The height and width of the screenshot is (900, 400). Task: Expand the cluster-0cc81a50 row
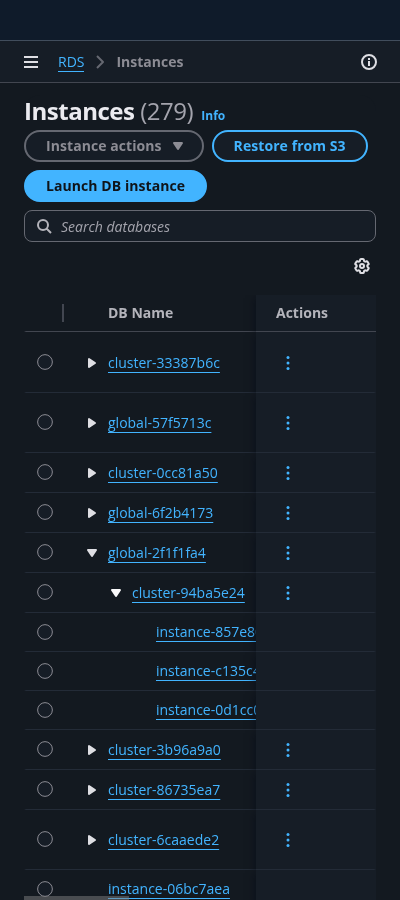pyautogui.click(x=91, y=473)
